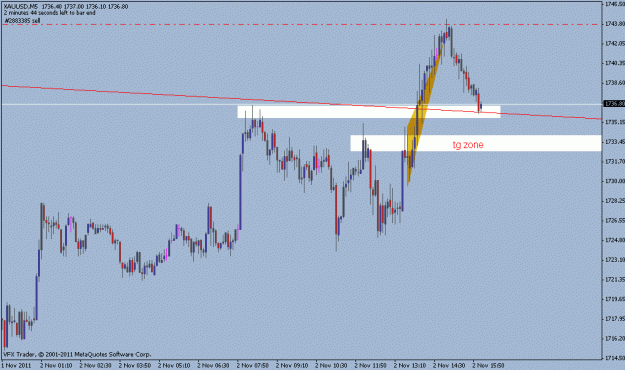The height and width of the screenshot is (370, 625).
Task: Click the MetaQuotes Software Corp. copyright text
Action: 77,354
